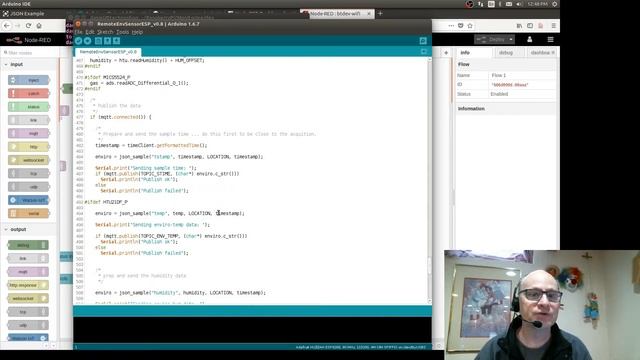Image resolution: width=640 pixels, height=360 pixels.
Task: Click the Arduino Upload arrow button
Action: (x=87, y=41)
